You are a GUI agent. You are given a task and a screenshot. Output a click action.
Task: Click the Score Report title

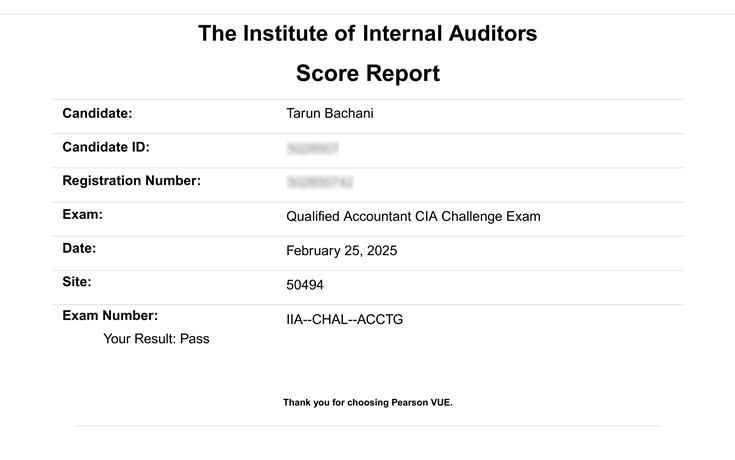[x=368, y=73]
